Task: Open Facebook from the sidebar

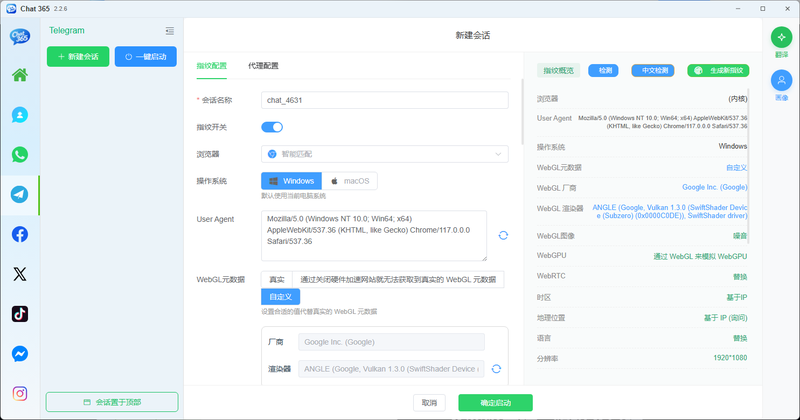Action: [x=20, y=234]
